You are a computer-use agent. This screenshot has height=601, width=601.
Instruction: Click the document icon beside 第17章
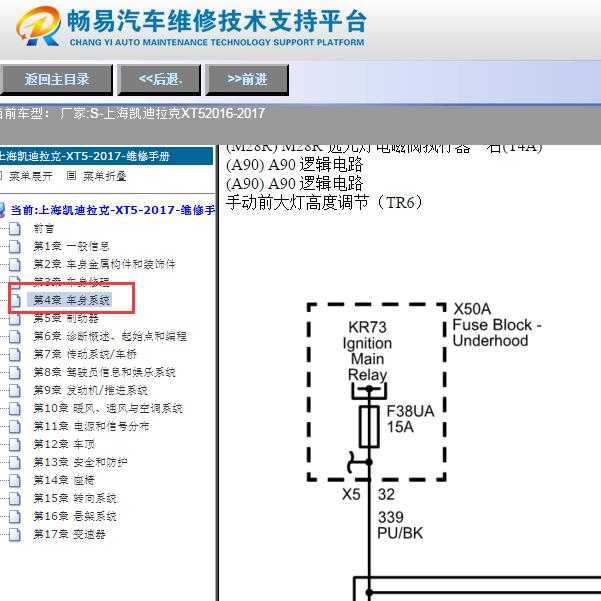(x=15, y=535)
